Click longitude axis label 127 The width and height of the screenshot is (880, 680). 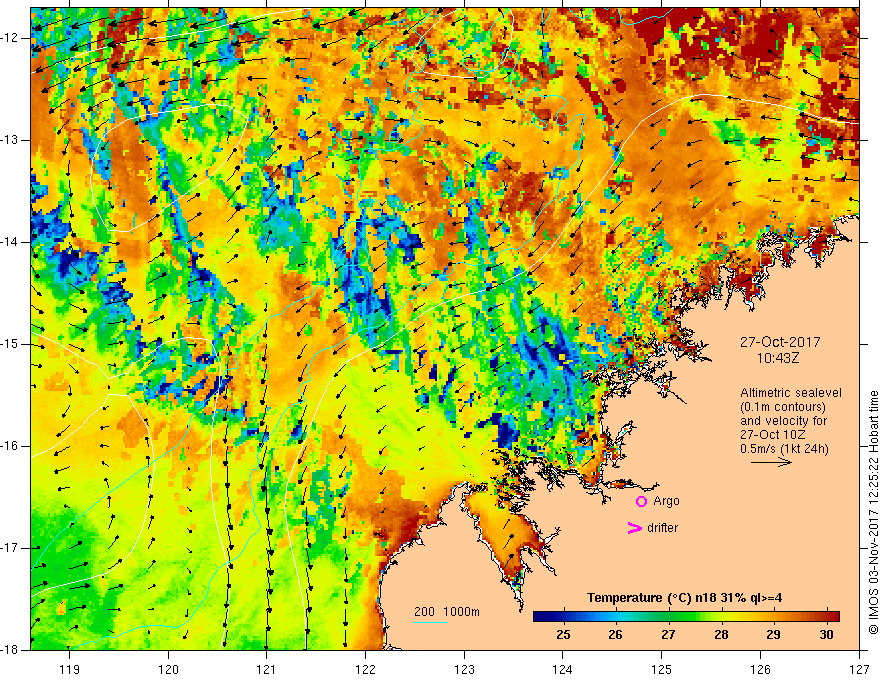coord(859,669)
